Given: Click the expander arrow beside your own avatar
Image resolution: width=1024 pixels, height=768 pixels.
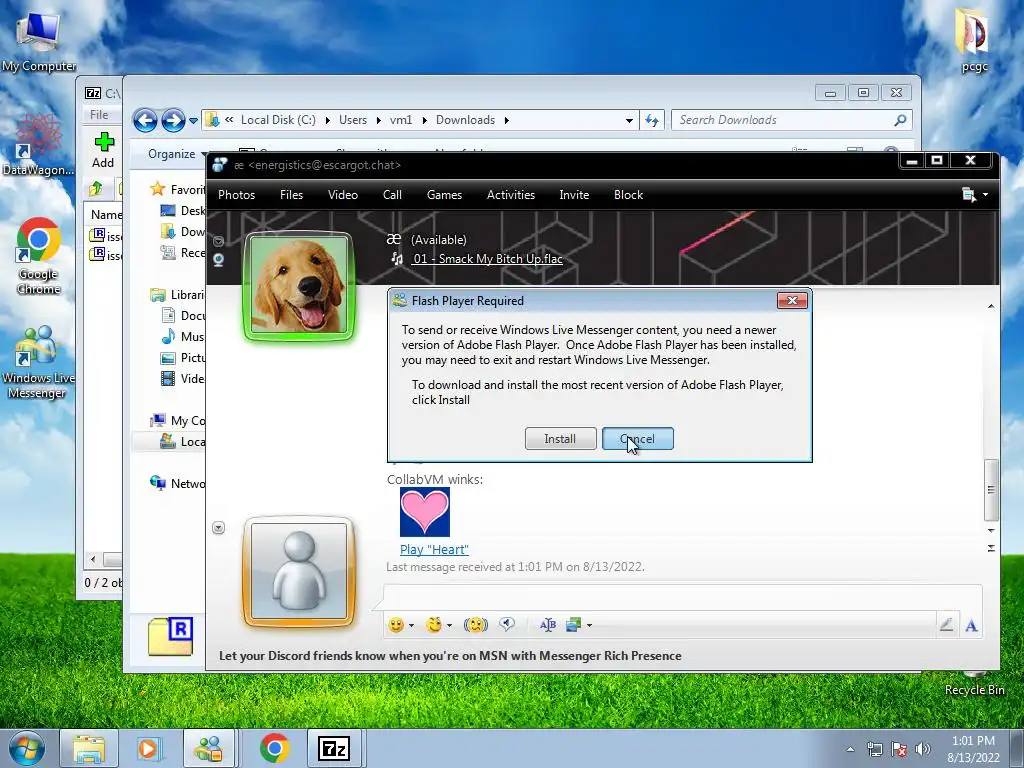Looking at the screenshot, I should [x=218, y=528].
